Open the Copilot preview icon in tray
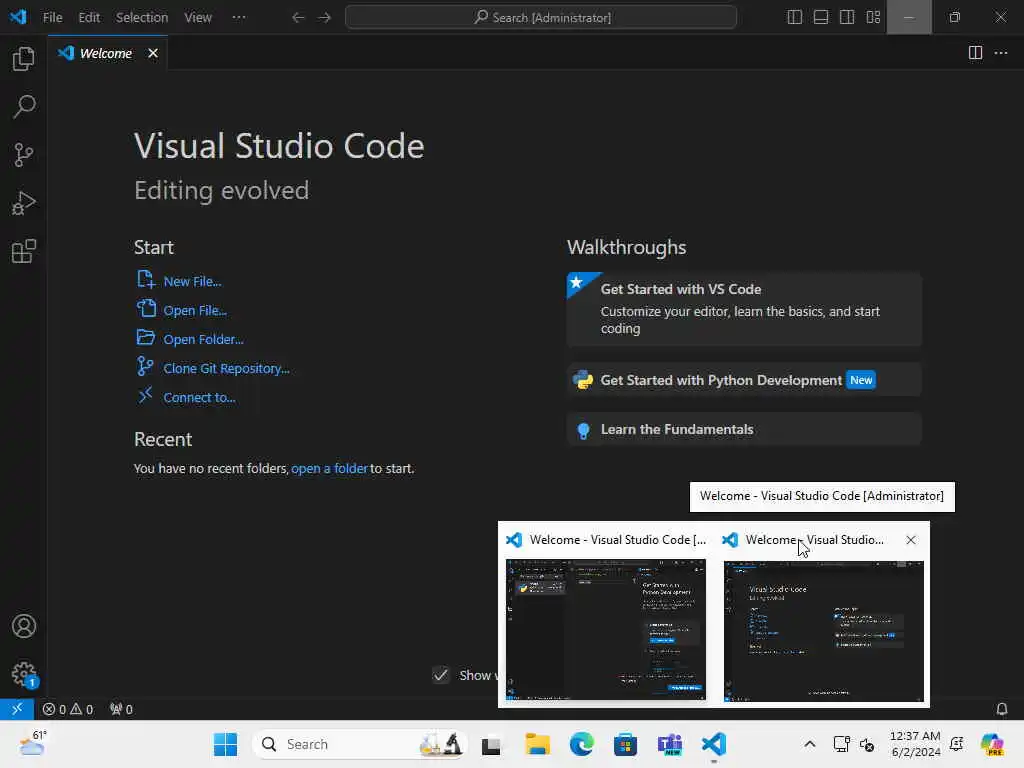Viewport: 1024px width, 768px height. [992, 744]
